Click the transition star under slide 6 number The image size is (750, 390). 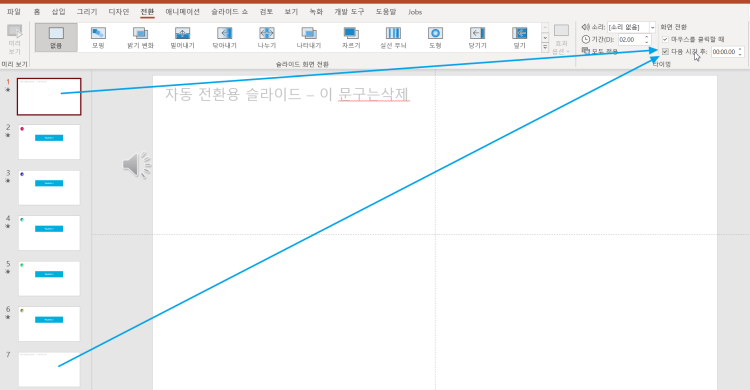8,317
